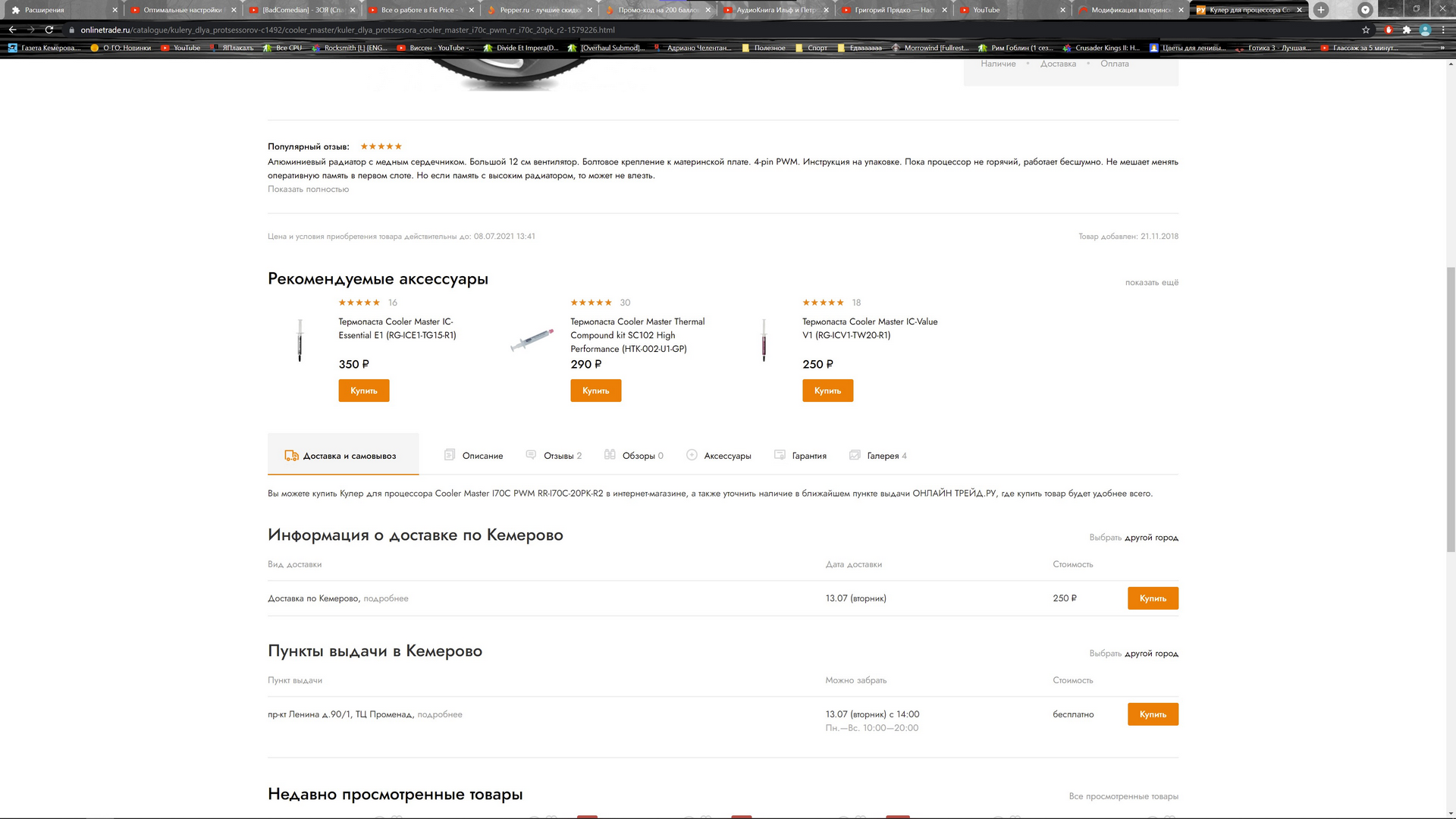Reload the current page
Viewport: 1456px width, 819px height.
coord(49,30)
